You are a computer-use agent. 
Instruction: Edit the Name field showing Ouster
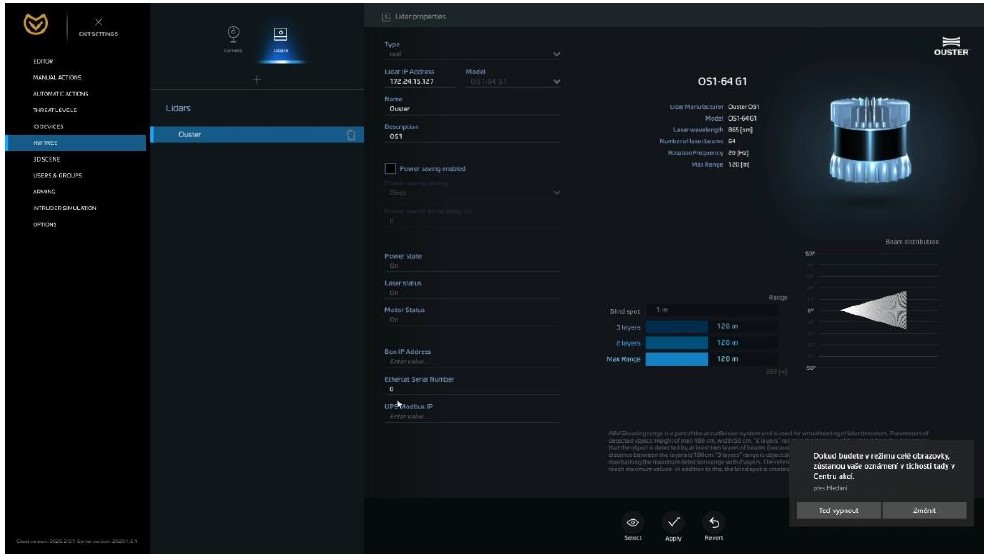(472, 109)
